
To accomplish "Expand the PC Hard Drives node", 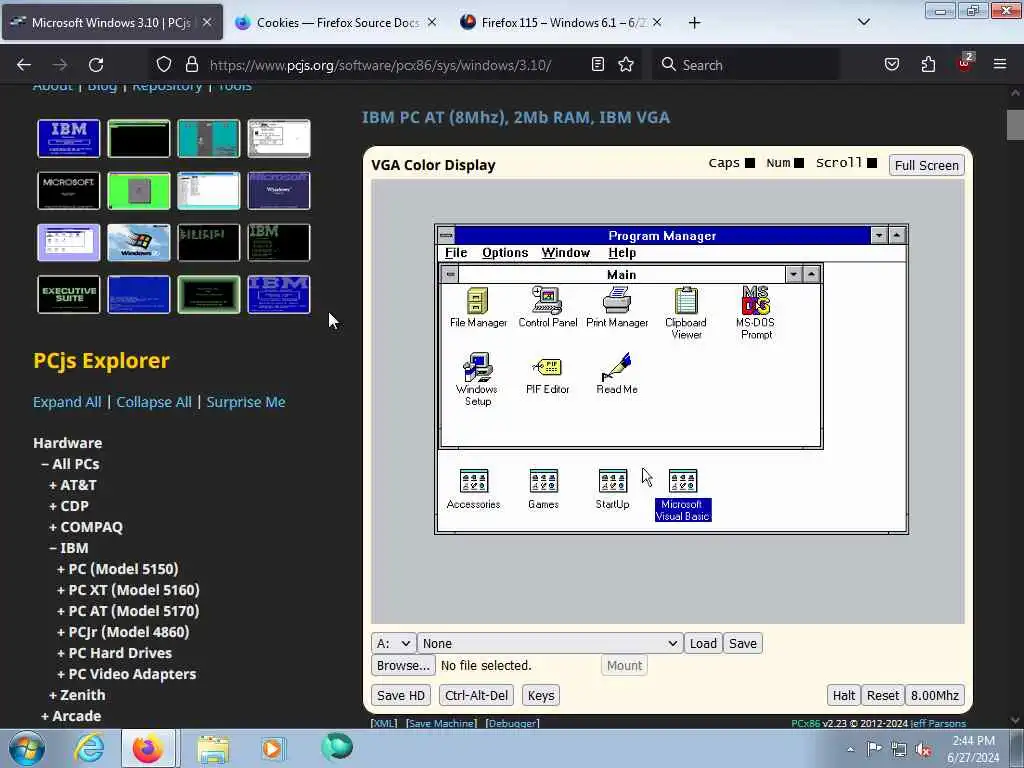I will (x=115, y=653).
